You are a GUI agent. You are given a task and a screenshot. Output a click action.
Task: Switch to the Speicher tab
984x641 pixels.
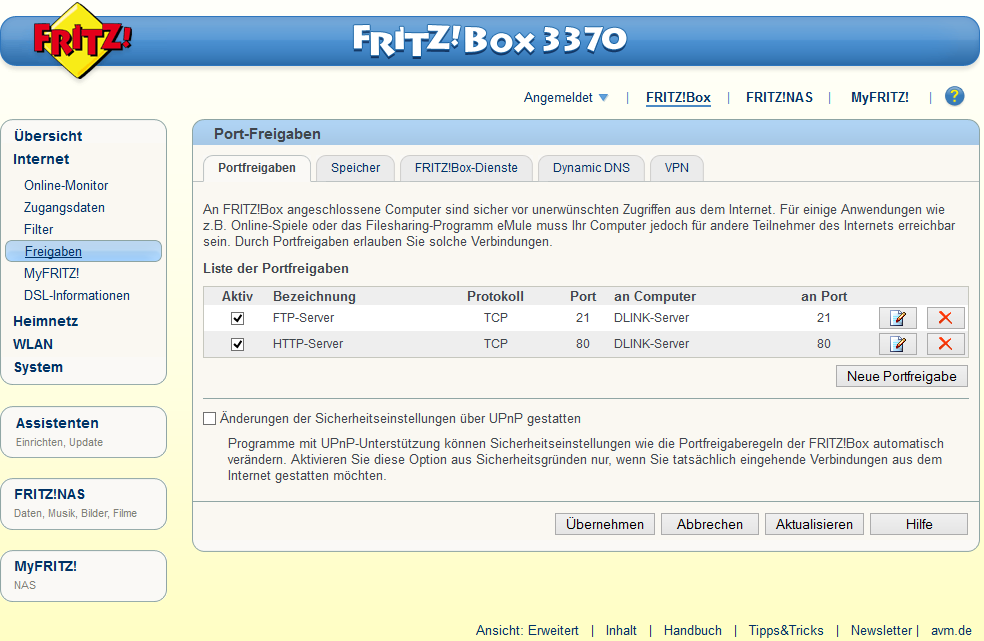pos(355,168)
